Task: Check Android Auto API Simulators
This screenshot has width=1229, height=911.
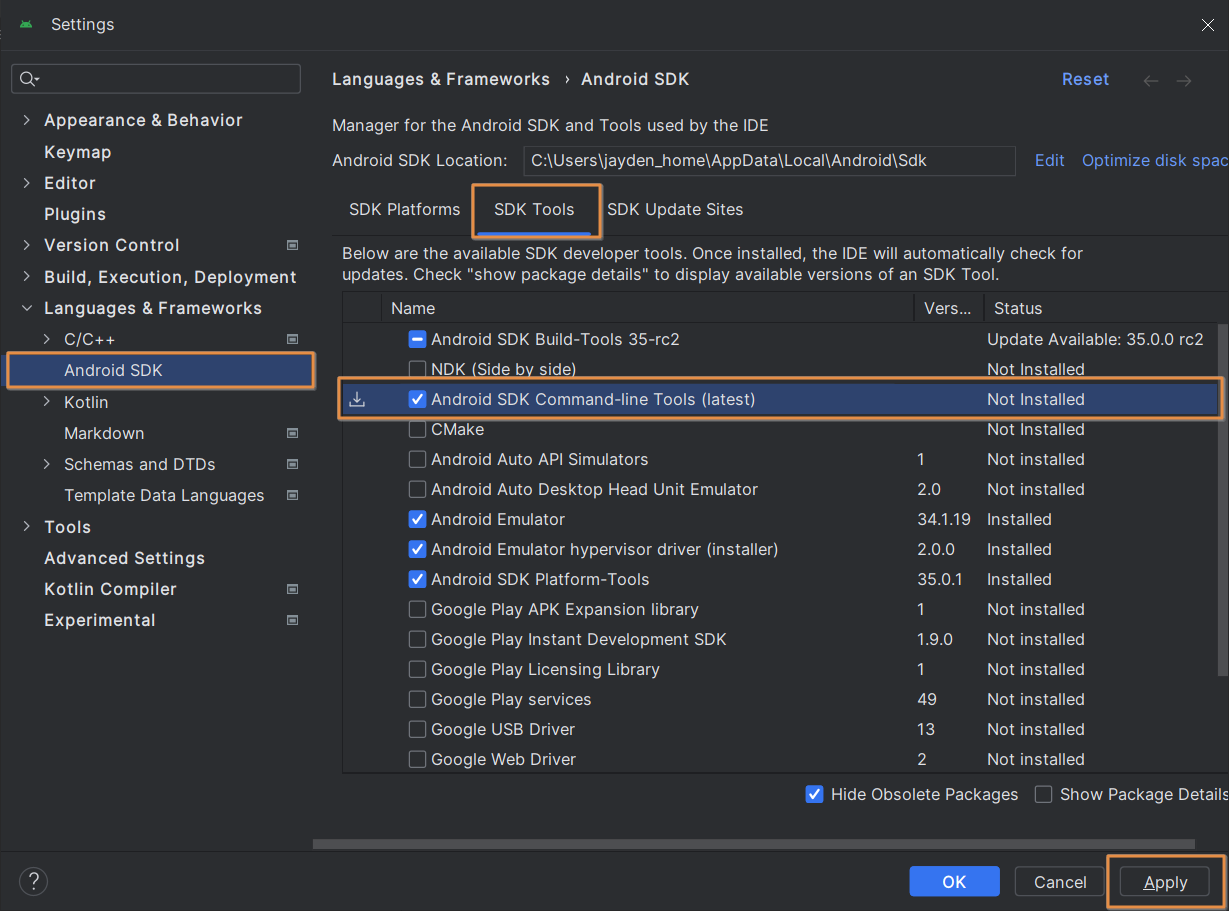Action: click(418, 459)
